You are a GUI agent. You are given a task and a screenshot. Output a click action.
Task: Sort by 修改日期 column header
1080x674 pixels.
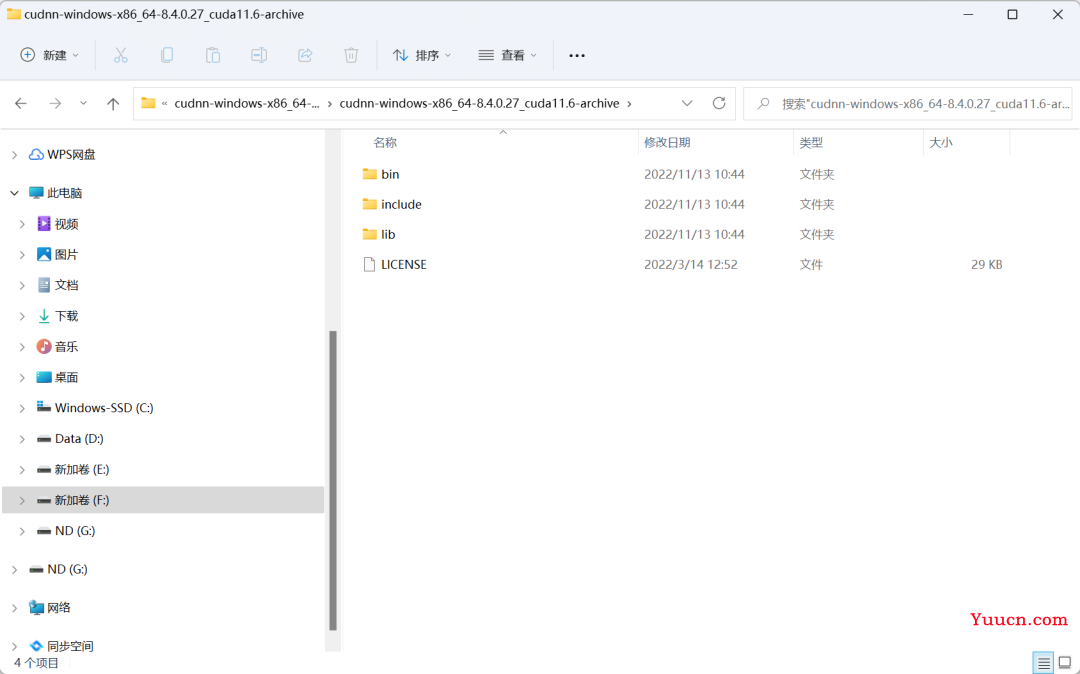tap(667, 143)
